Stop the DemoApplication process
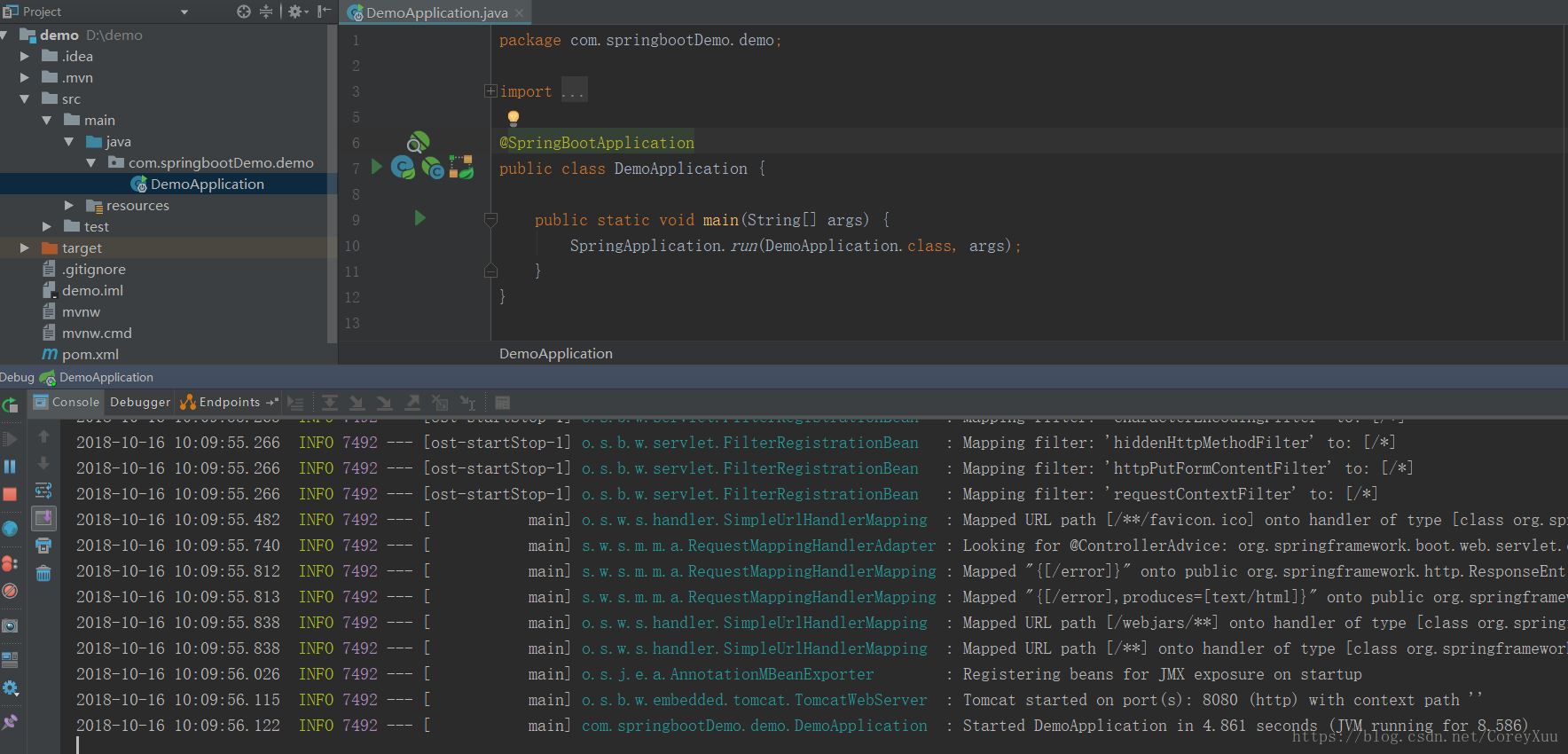Image resolution: width=1568 pixels, height=754 pixels. (x=10, y=494)
